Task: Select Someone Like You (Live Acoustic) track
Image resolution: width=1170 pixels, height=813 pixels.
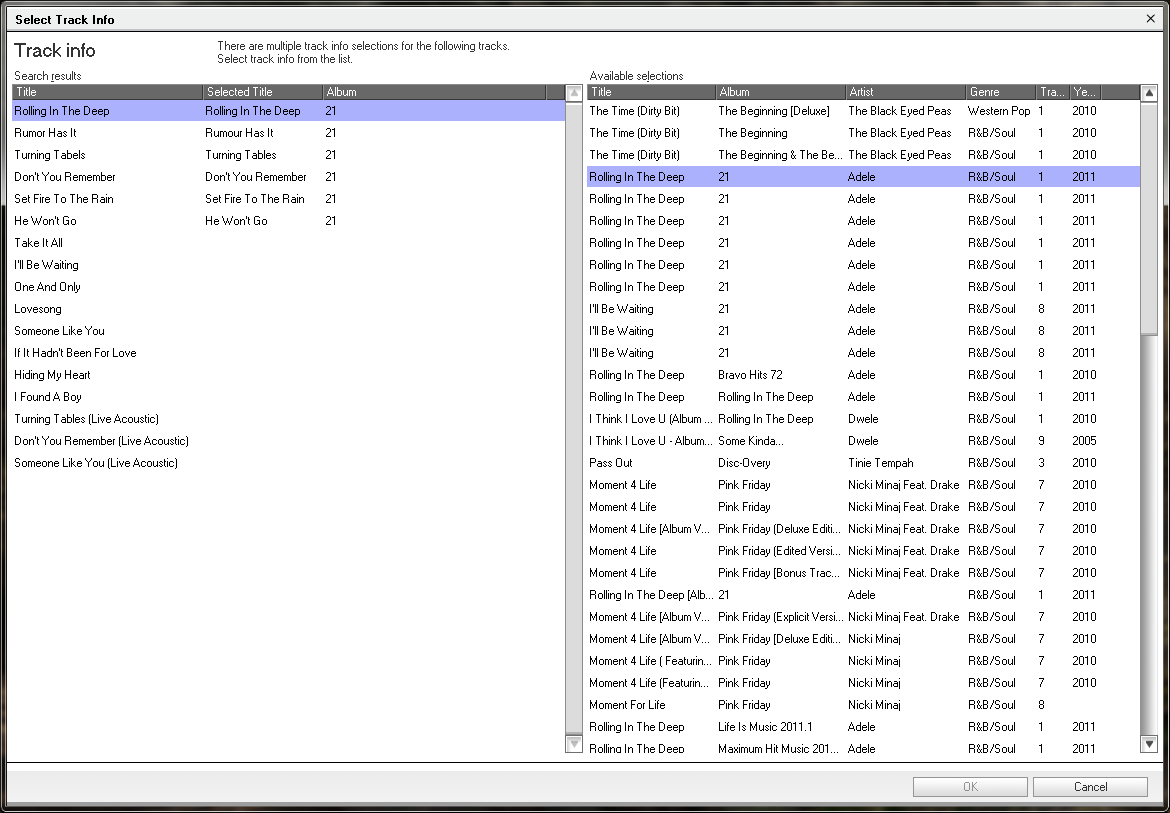Action: [x=96, y=463]
